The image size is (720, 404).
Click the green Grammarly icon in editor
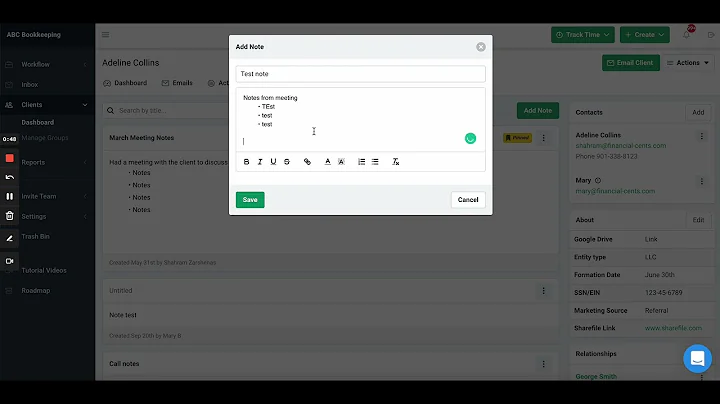[470, 138]
